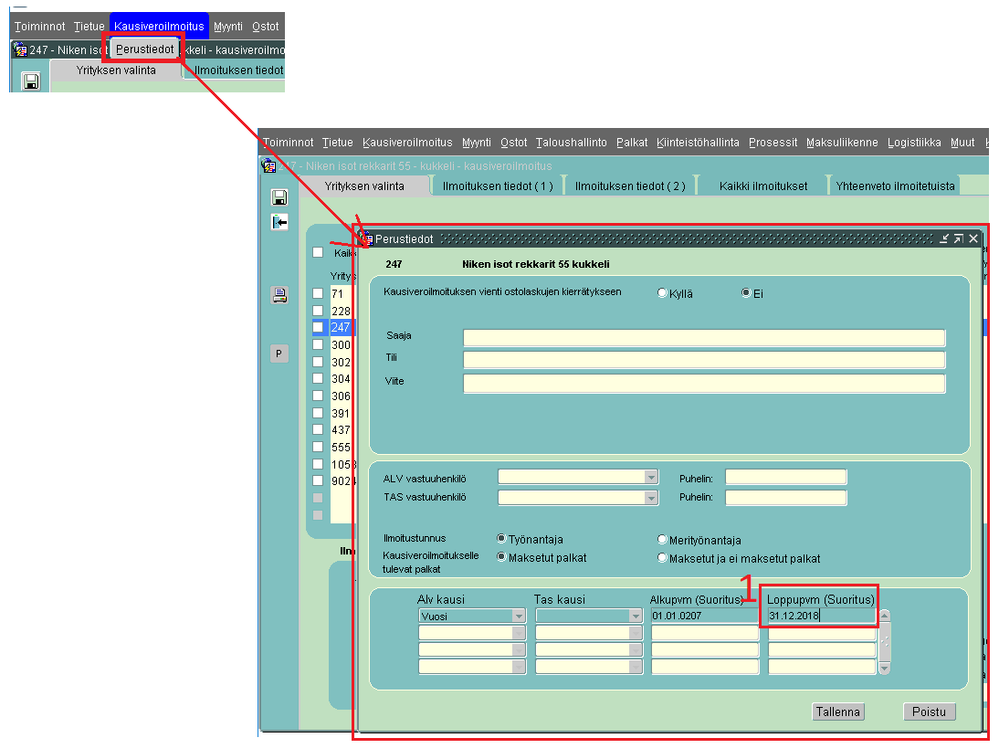The image size is (999, 750).
Task: Open the Tietue menu in main window
Action: (337, 142)
